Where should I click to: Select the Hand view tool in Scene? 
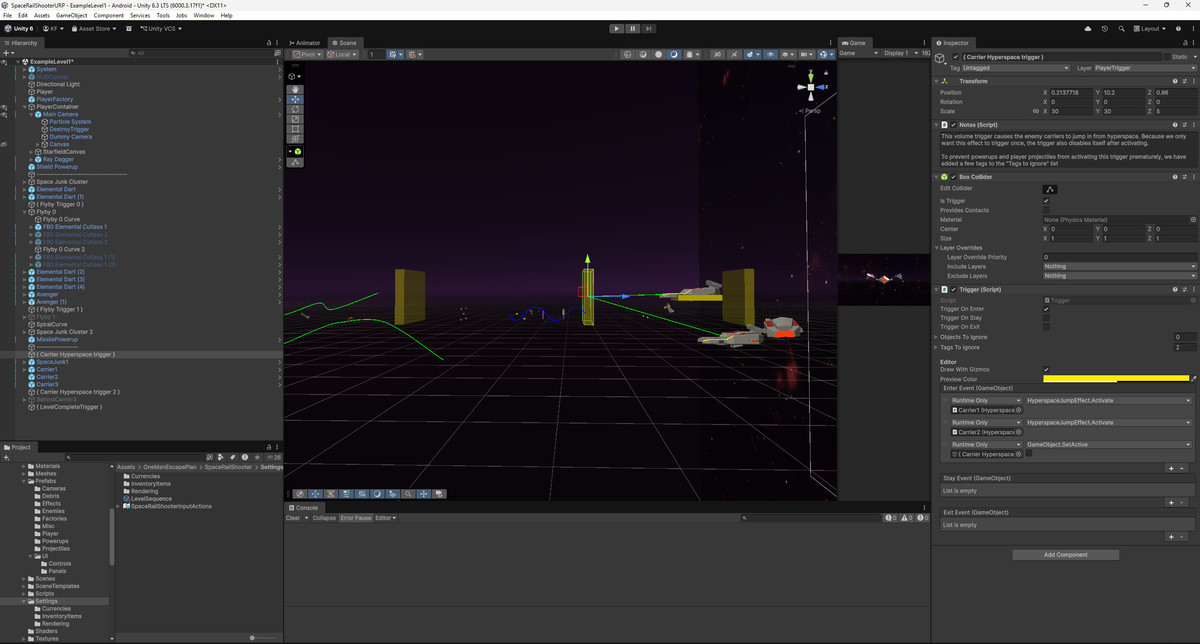295,90
